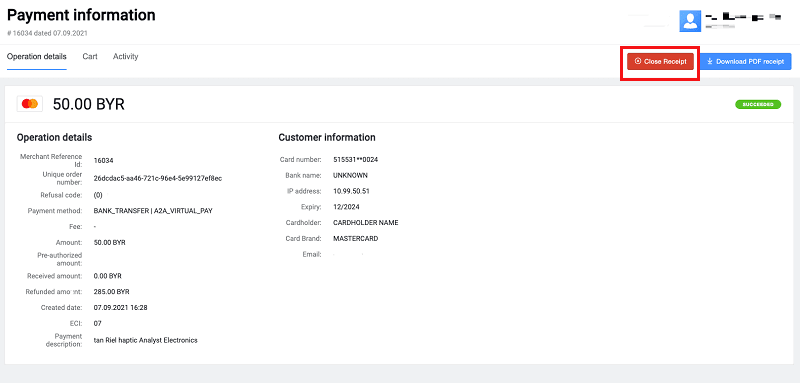The height and width of the screenshot is (383, 800).
Task: Click the Customer information section heading
Action: point(327,137)
